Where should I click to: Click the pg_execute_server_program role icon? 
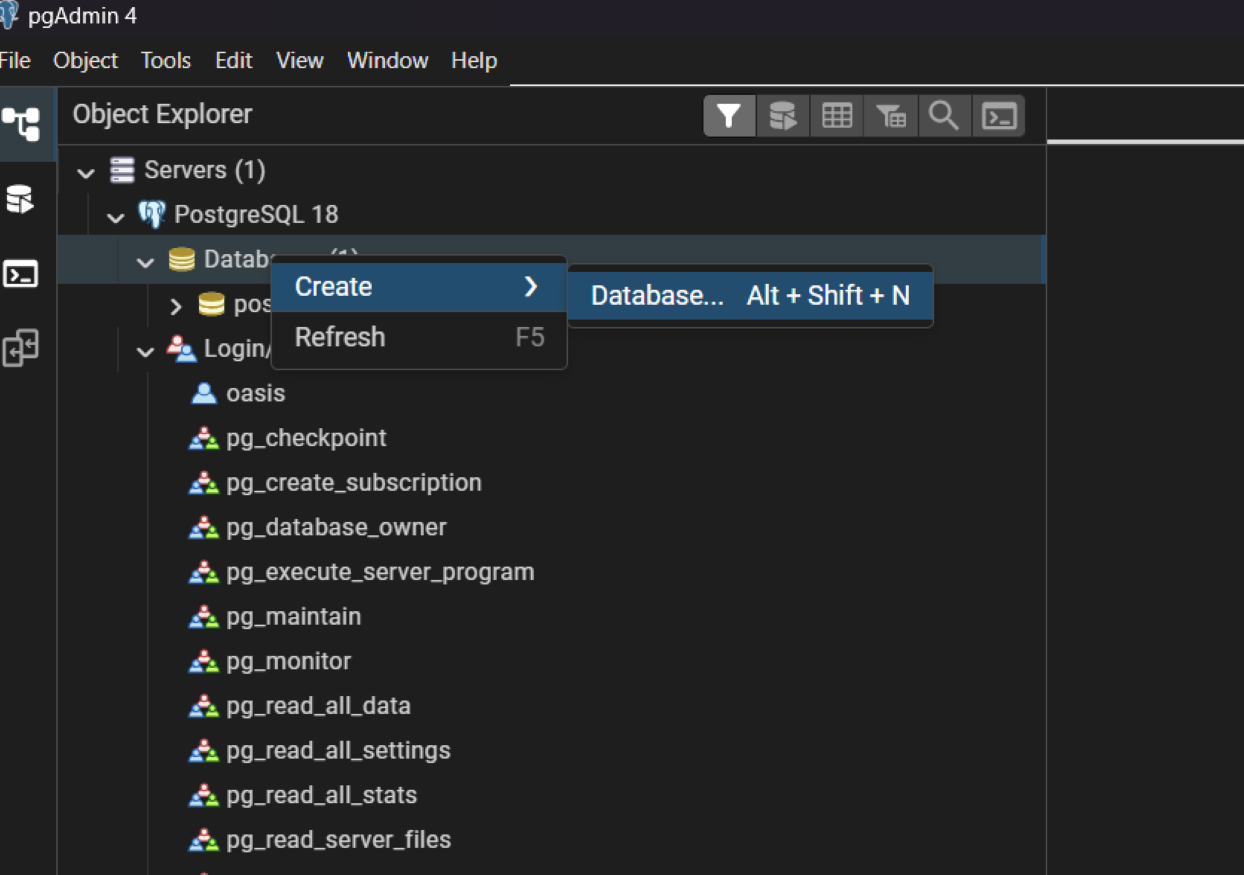(x=204, y=572)
